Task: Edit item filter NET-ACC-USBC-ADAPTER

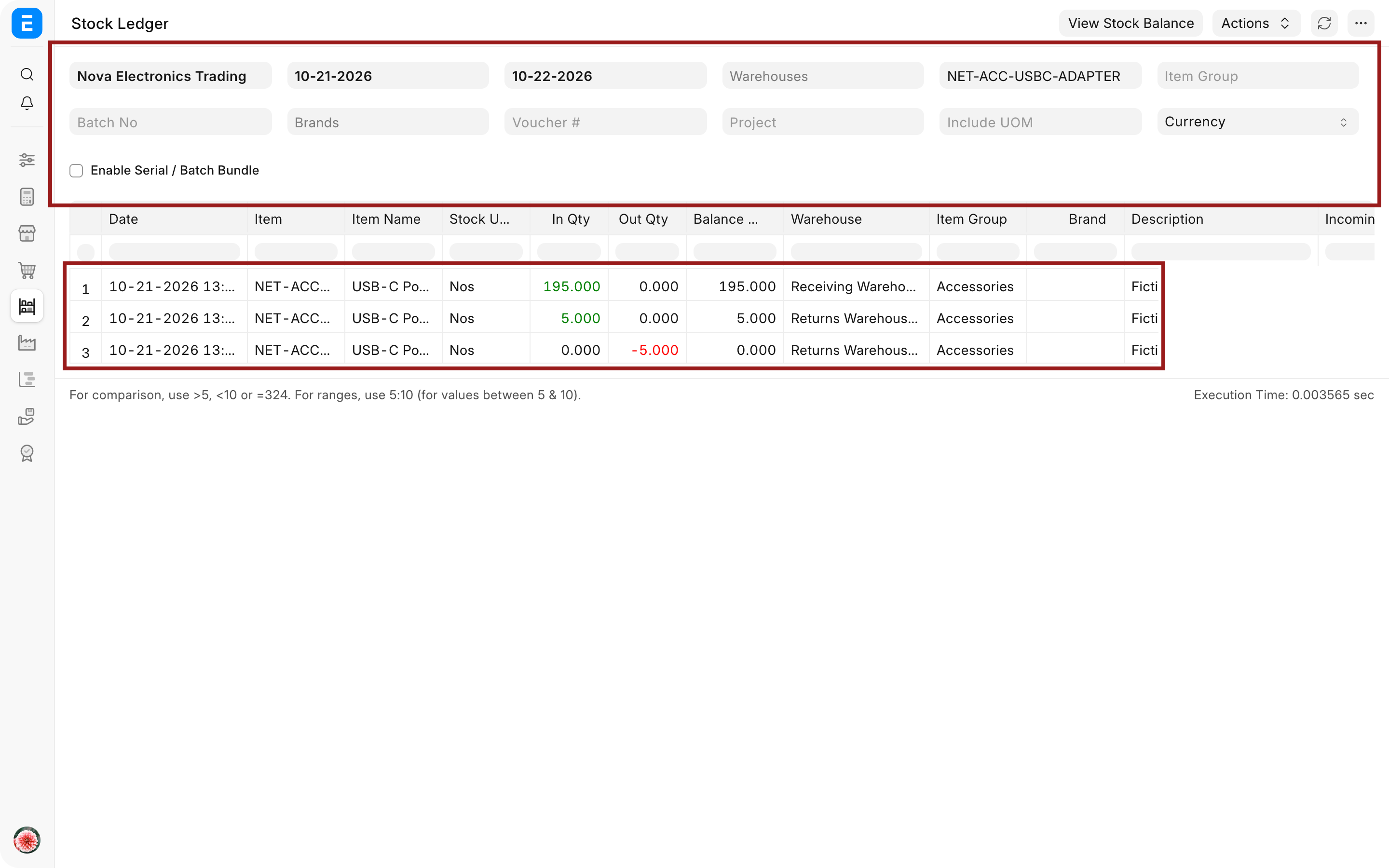Action: click(1040, 76)
